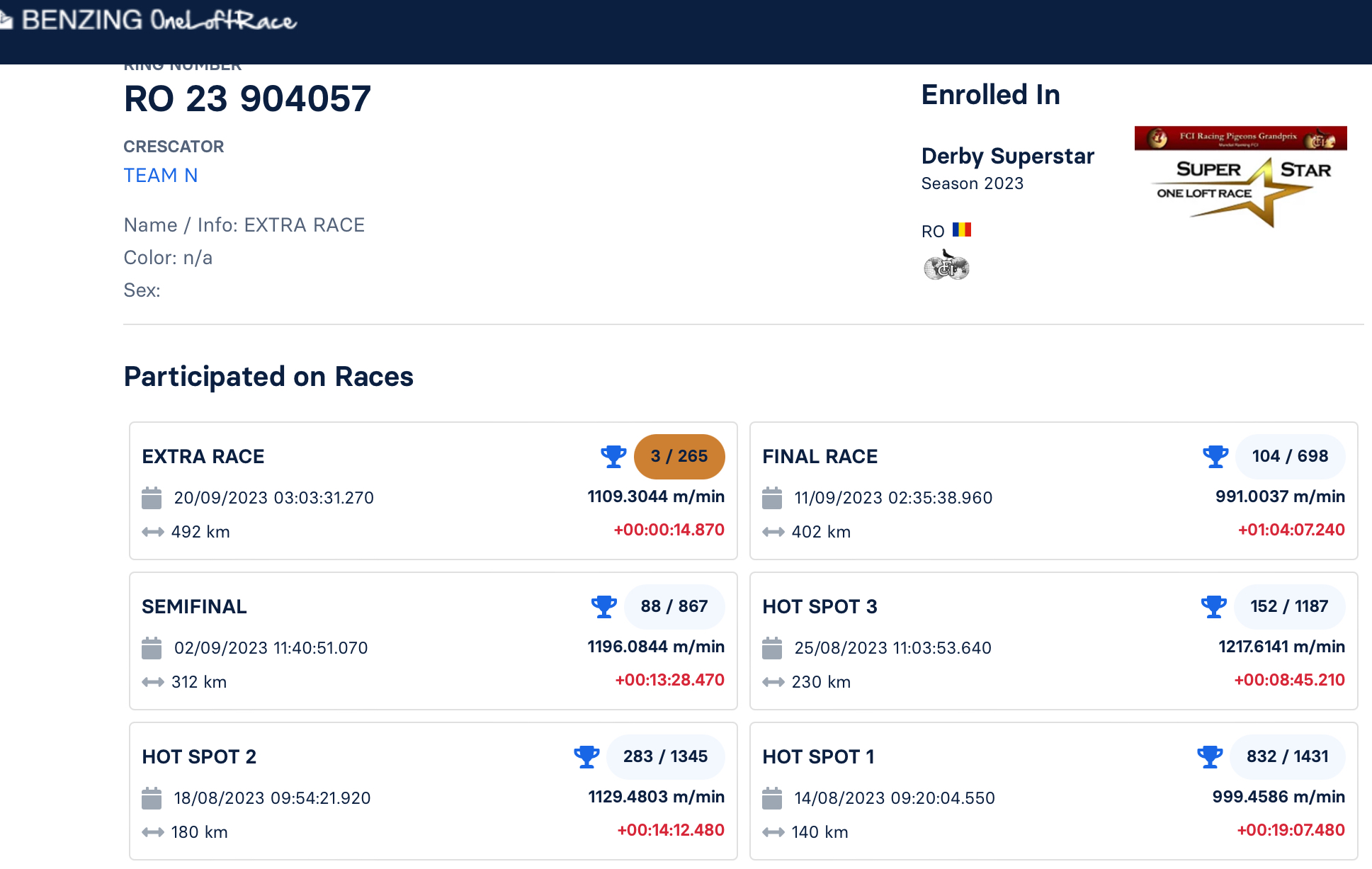Screen dimensions: 1372x869
Task: Click the 104 / 698 placement badge
Action: [x=1290, y=457]
